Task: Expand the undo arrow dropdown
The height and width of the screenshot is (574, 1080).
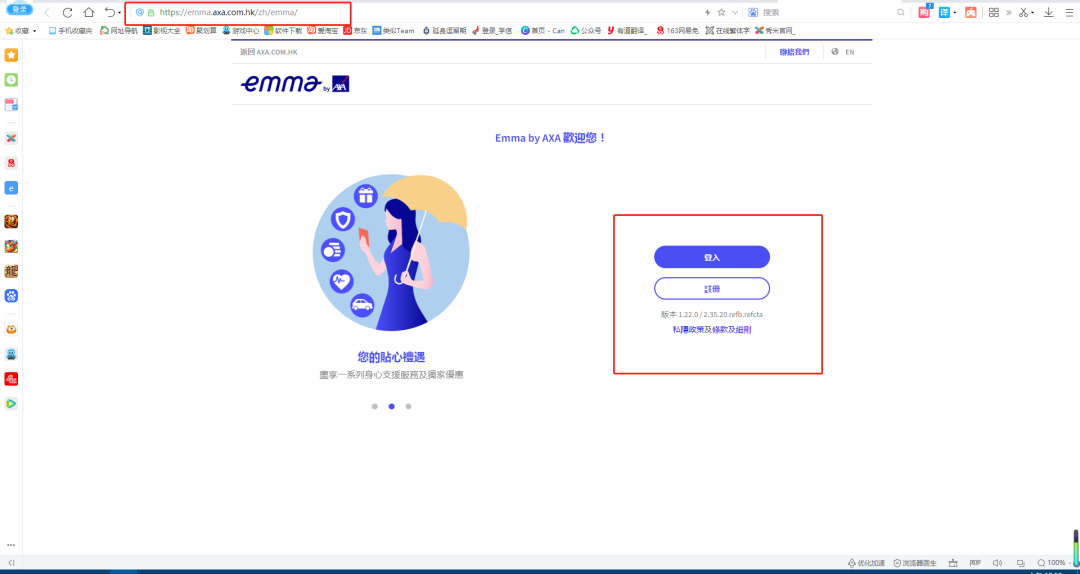Action: pyautogui.click(x=120, y=13)
